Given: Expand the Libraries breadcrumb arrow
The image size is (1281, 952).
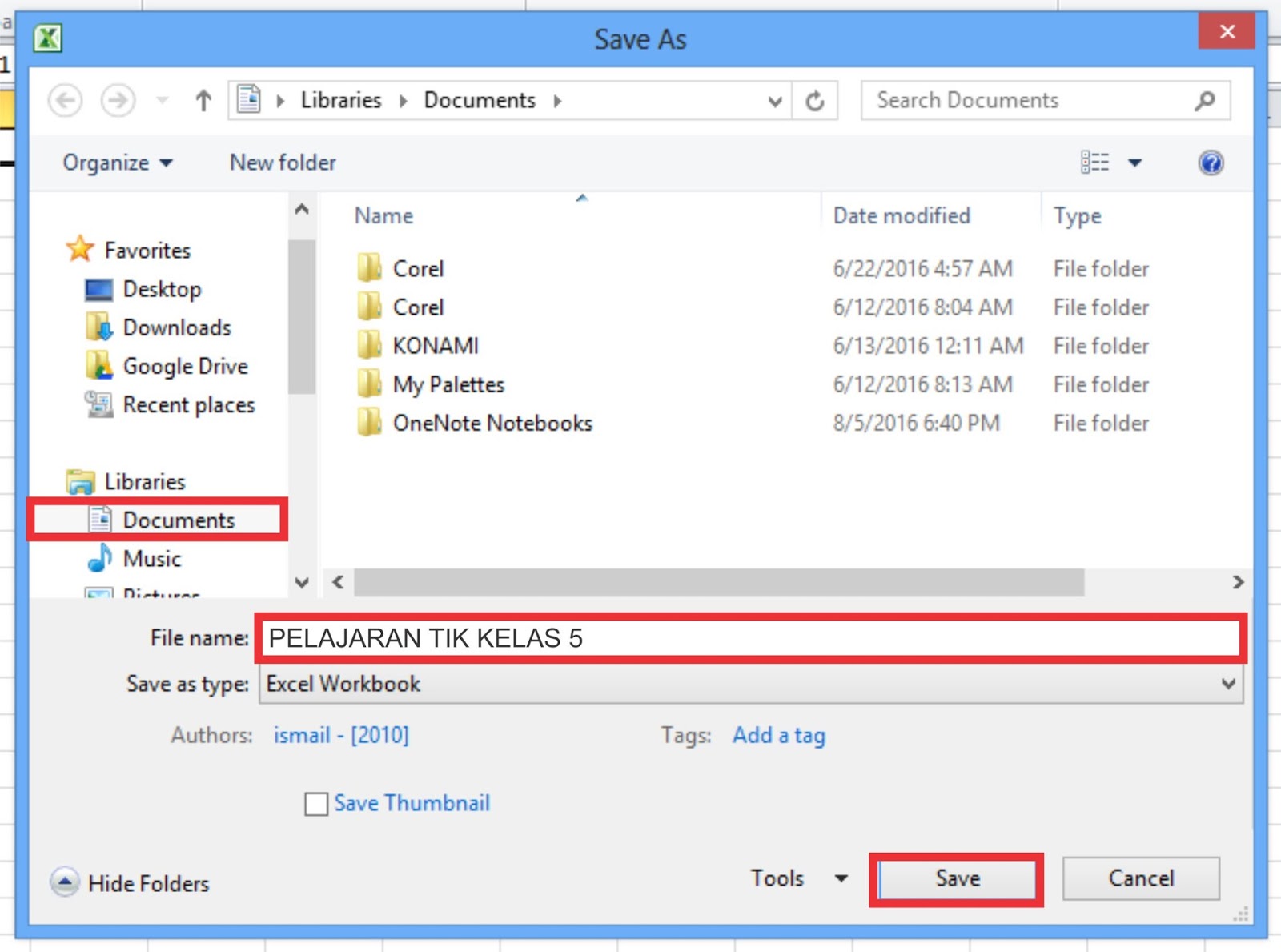Looking at the screenshot, I should pyautogui.click(x=404, y=101).
